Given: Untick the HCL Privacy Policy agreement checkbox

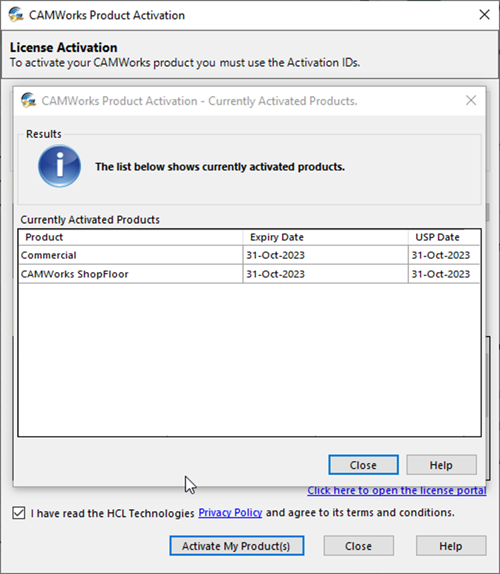Looking at the screenshot, I should [x=19, y=513].
